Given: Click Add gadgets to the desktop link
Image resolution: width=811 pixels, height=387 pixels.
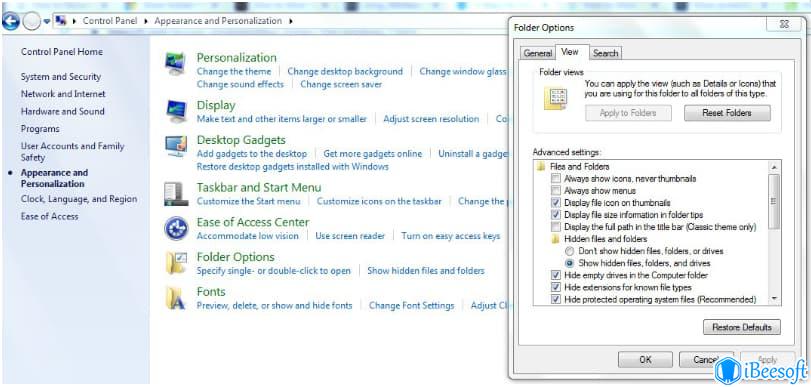Looking at the screenshot, I should coord(251,154).
